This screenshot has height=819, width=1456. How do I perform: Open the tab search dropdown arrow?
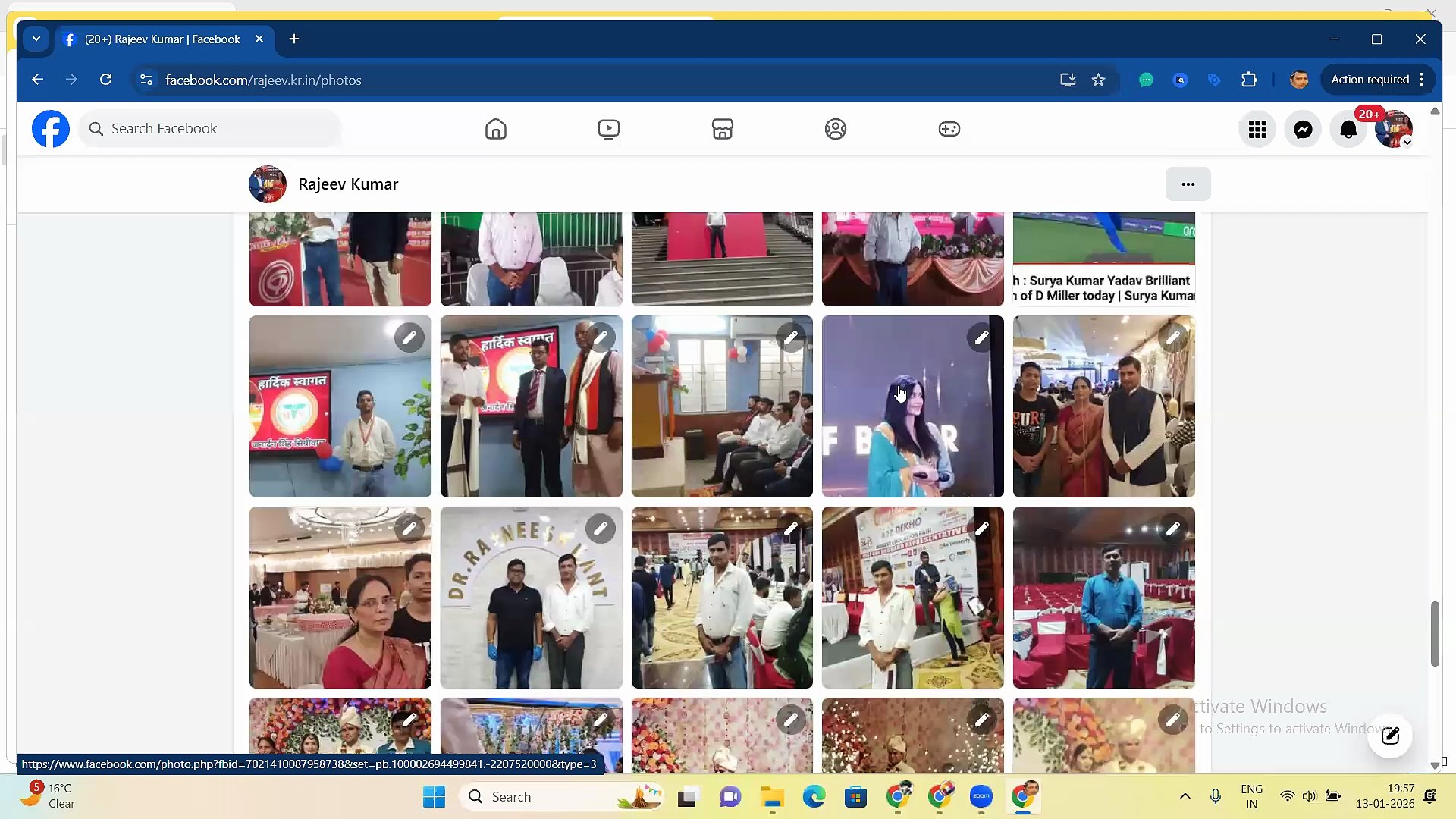pyautogui.click(x=36, y=39)
